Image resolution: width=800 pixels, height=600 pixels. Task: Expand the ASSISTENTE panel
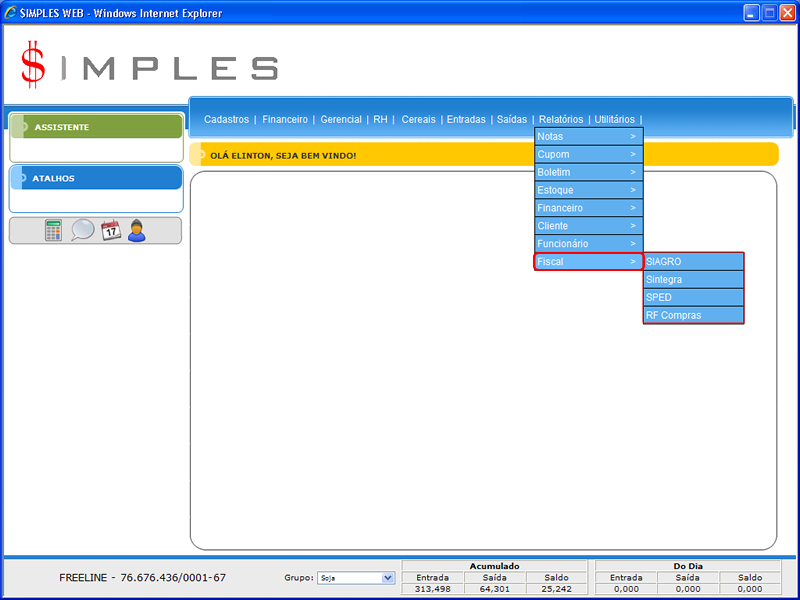tap(96, 127)
